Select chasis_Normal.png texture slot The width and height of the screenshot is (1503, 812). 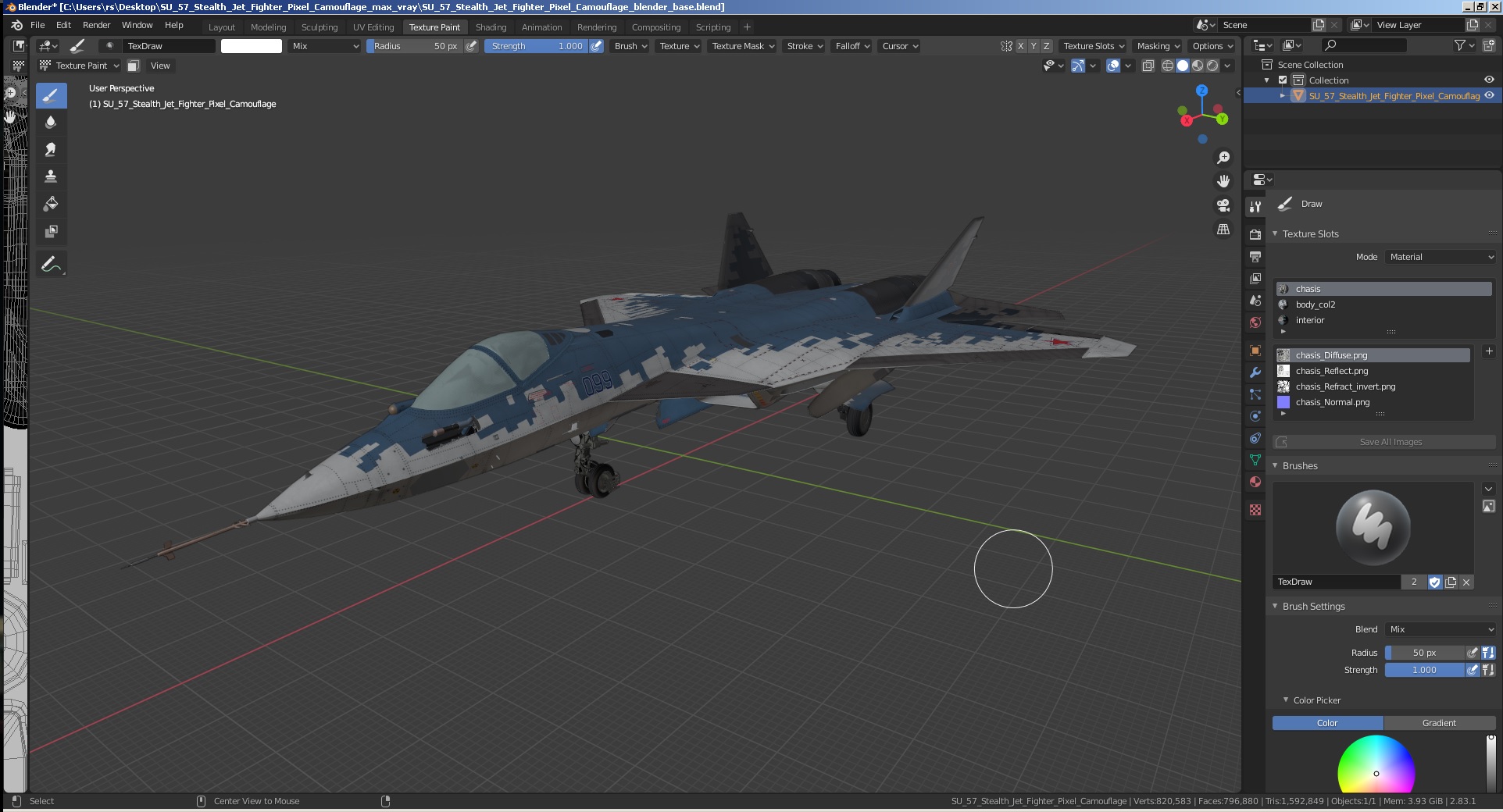pos(1373,402)
